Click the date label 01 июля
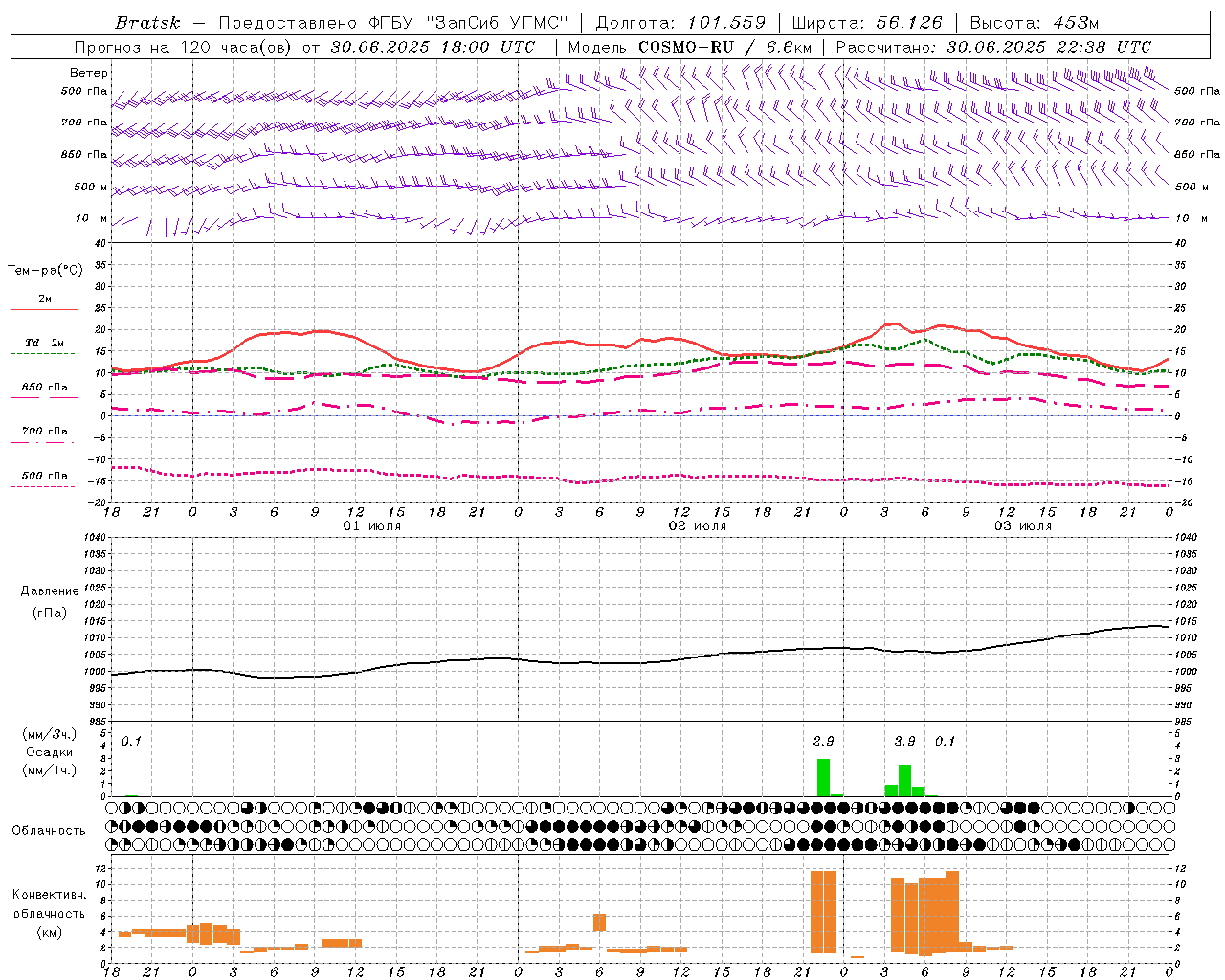Screen dimensions: 1225x980 [x=372, y=526]
